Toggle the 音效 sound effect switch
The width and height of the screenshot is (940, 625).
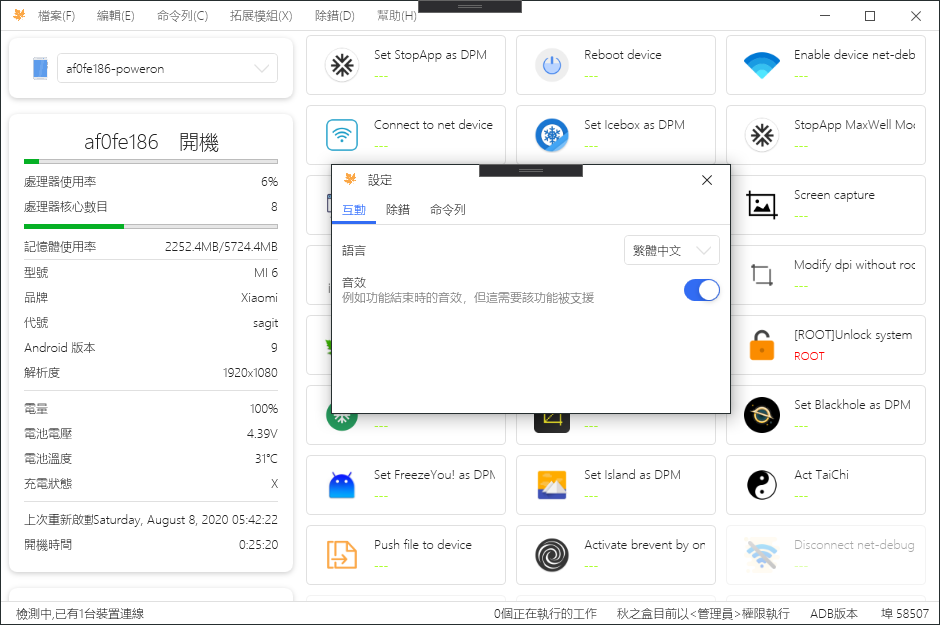tap(701, 290)
